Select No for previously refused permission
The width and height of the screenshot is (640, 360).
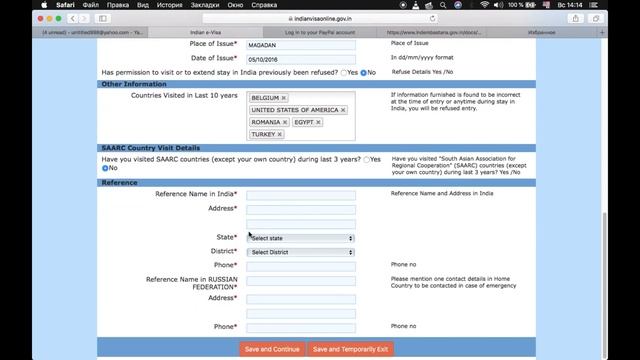363,73
